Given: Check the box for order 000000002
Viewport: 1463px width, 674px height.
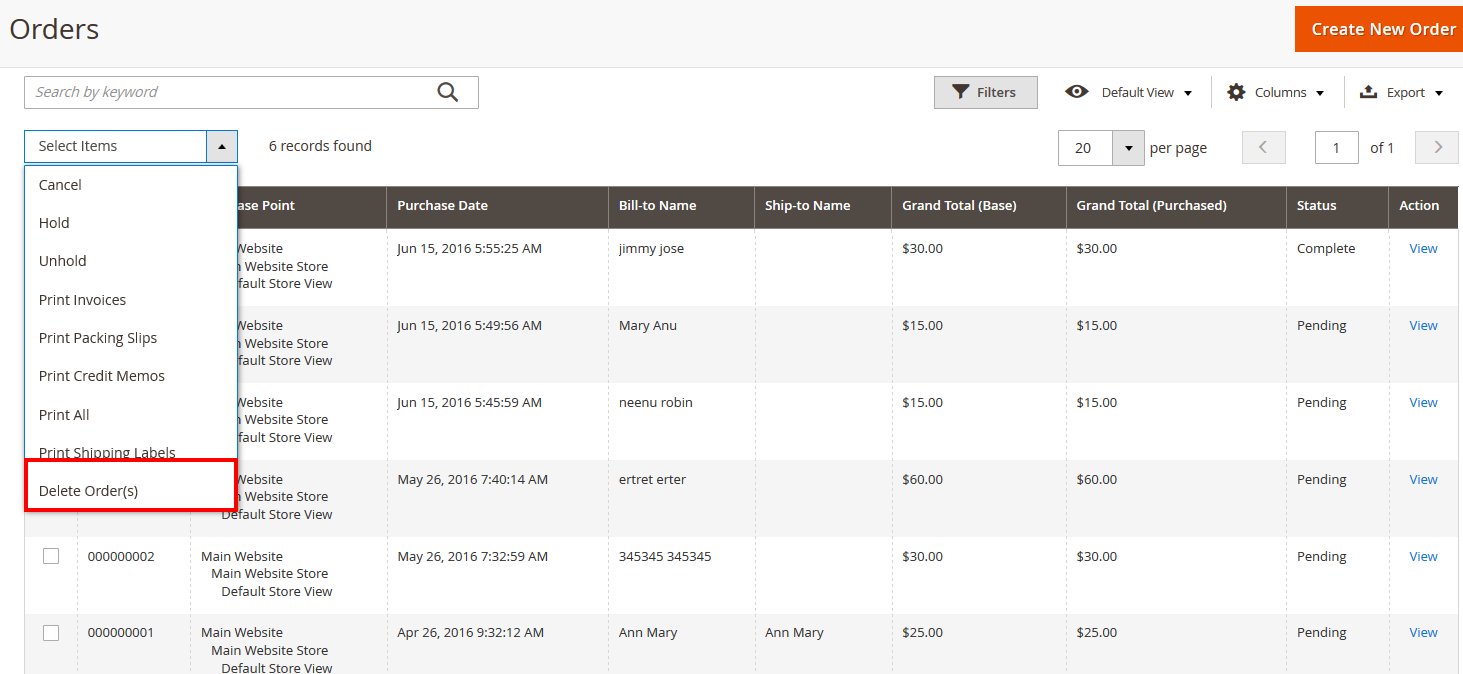Looking at the screenshot, I should click(51, 556).
